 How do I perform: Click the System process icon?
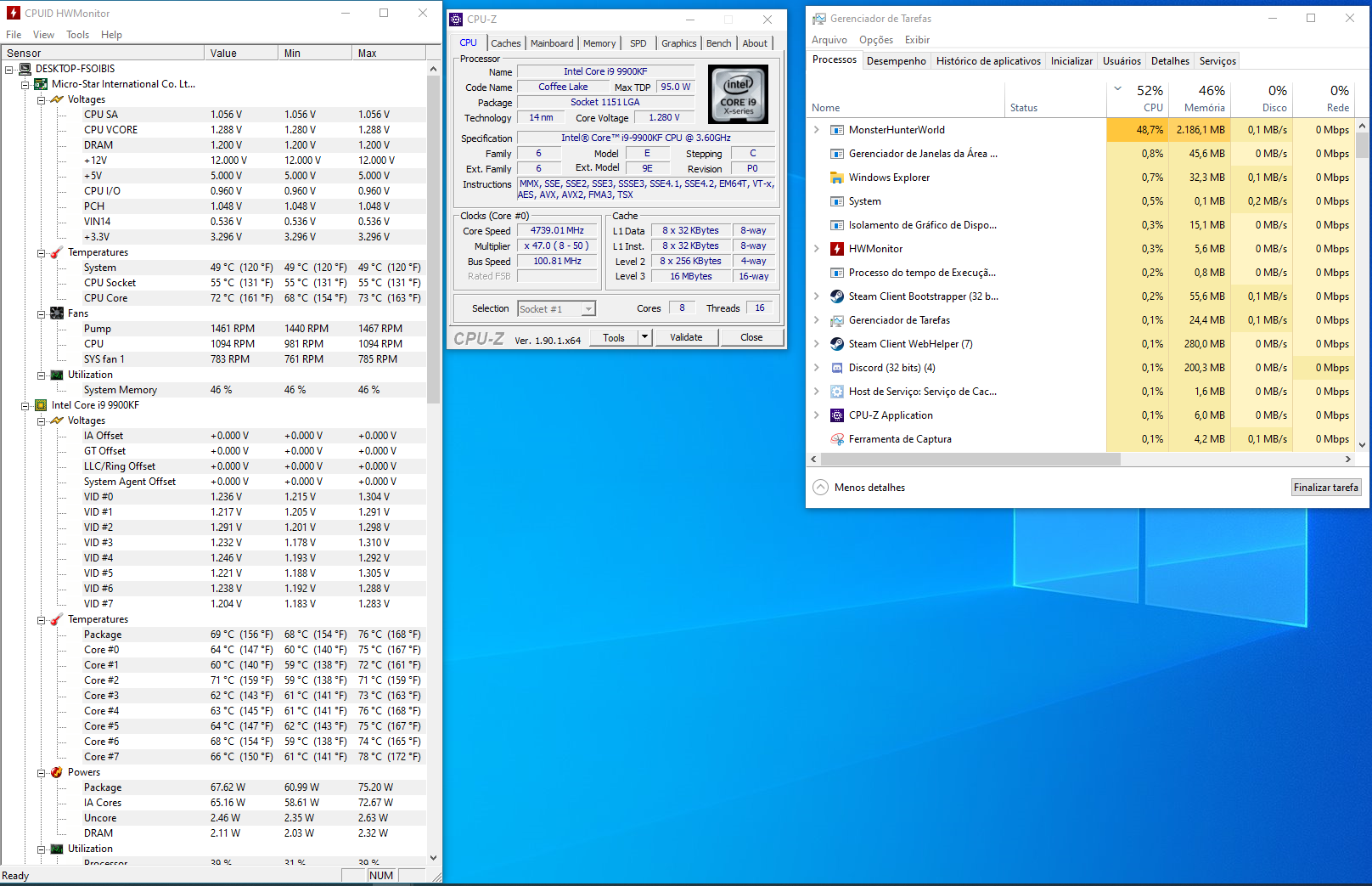(x=836, y=201)
